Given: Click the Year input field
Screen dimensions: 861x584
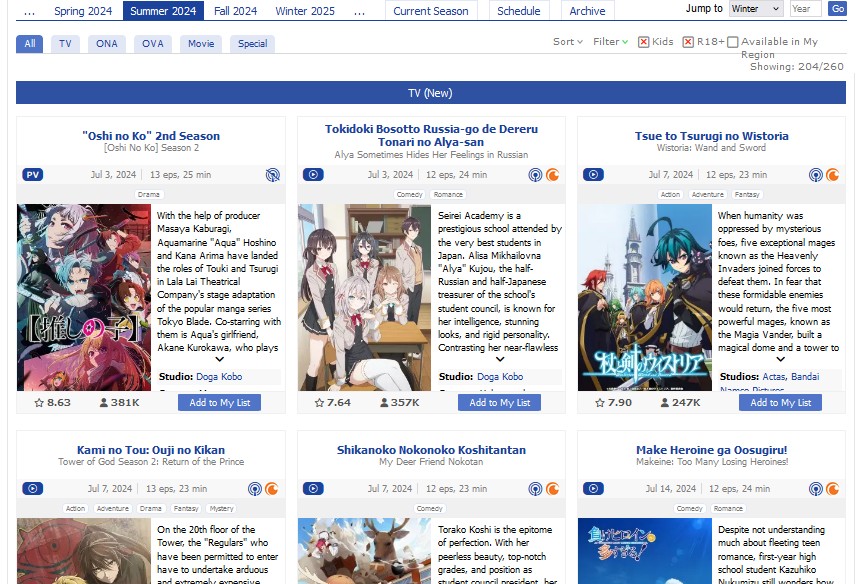Looking at the screenshot, I should pos(805,9).
